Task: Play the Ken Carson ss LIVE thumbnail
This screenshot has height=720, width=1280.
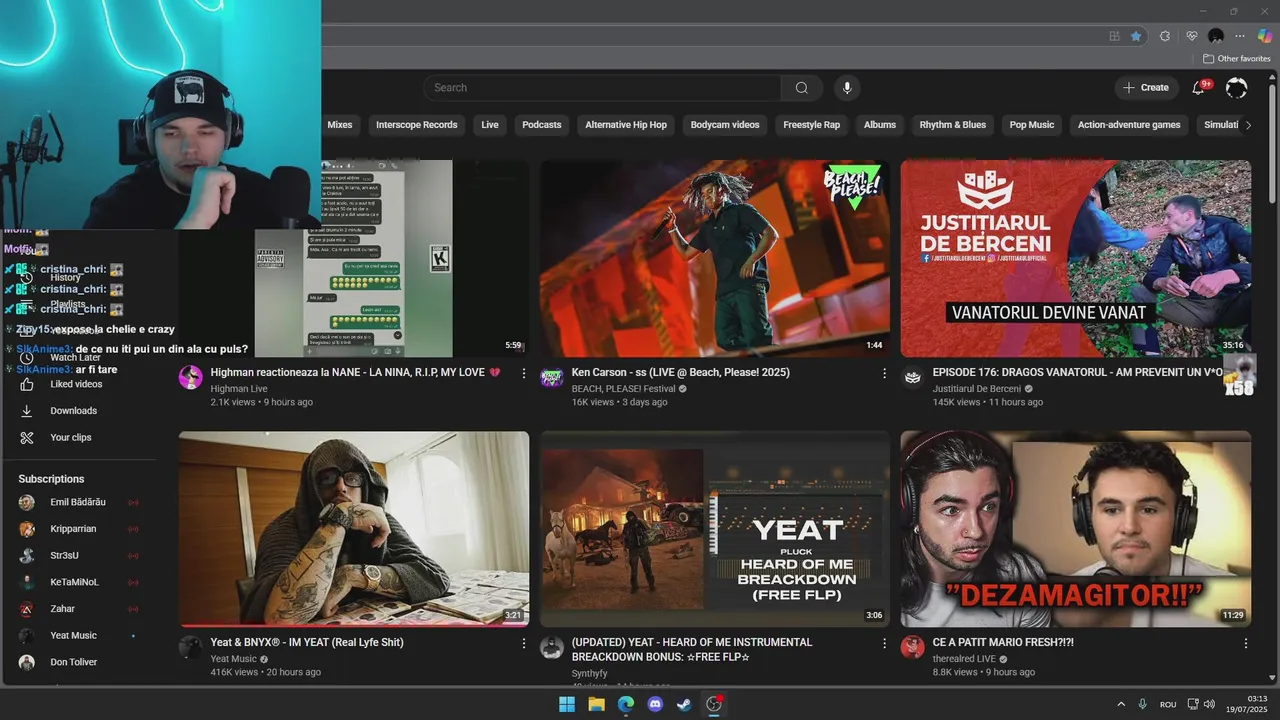Action: 715,258
